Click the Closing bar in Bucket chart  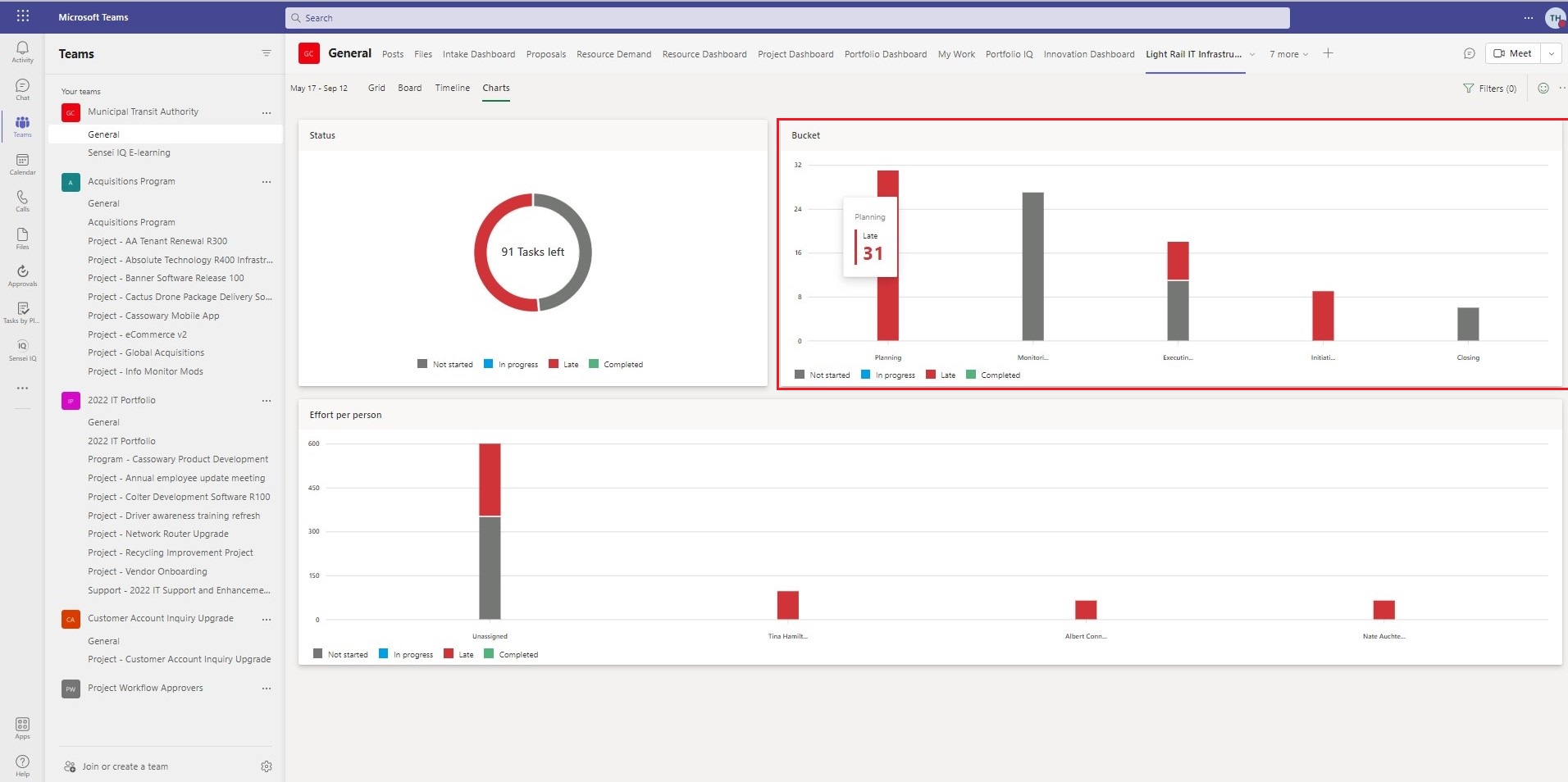[x=1468, y=324]
